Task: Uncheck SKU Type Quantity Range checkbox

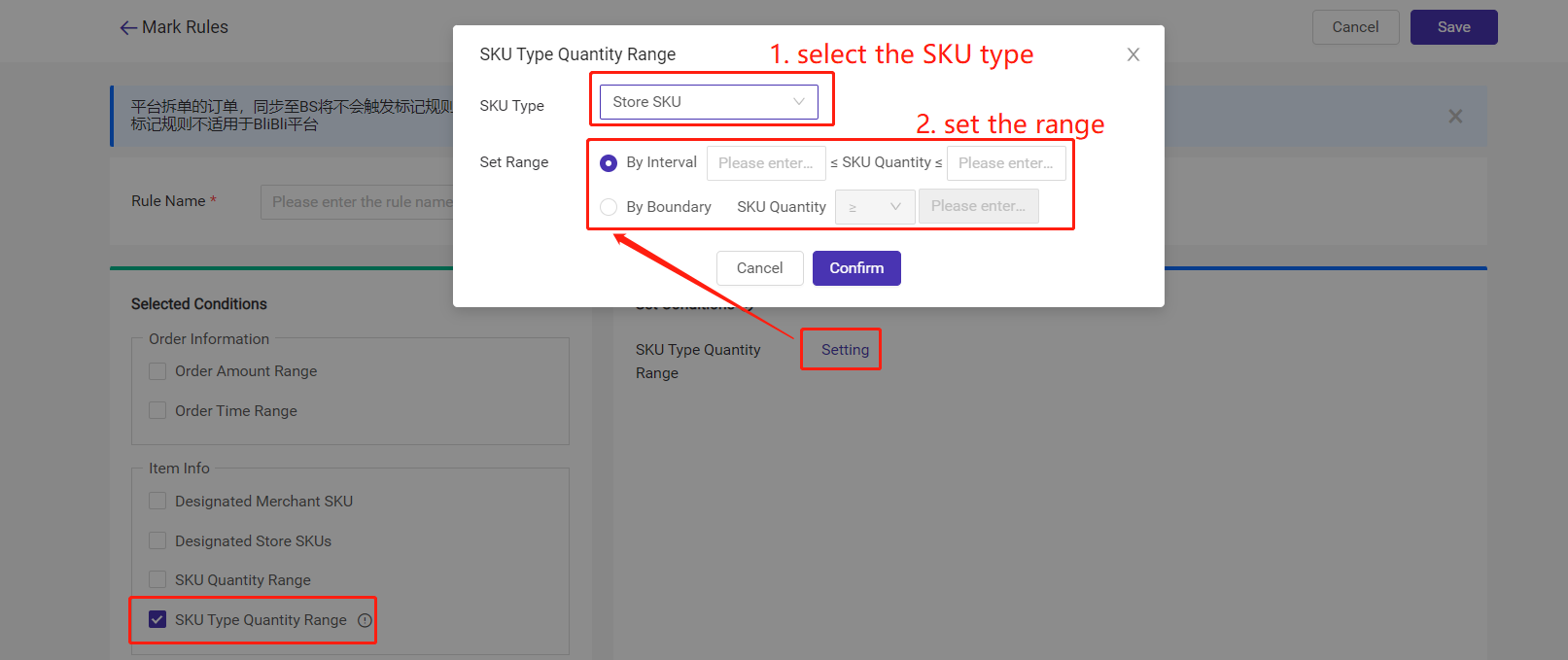Action: (x=157, y=619)
